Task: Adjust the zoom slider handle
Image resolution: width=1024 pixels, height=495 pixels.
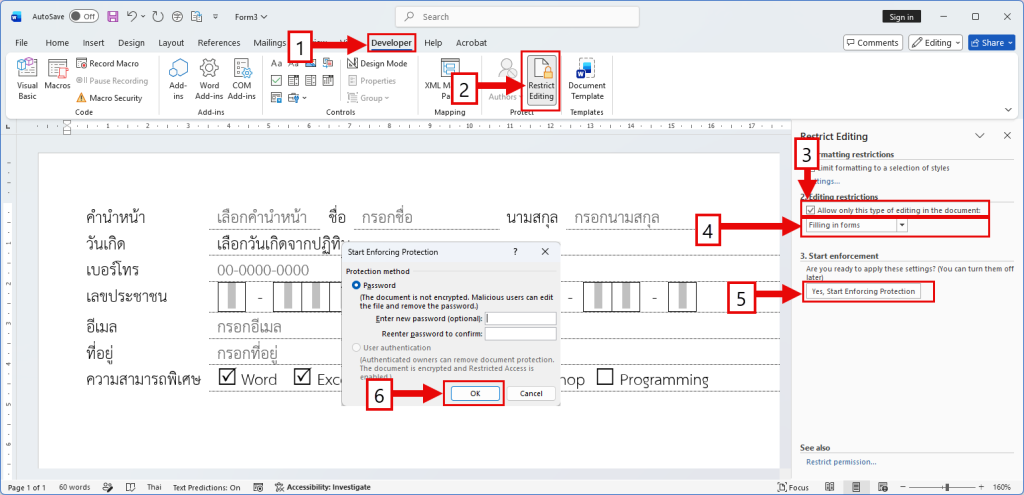Action: [947, 487]
